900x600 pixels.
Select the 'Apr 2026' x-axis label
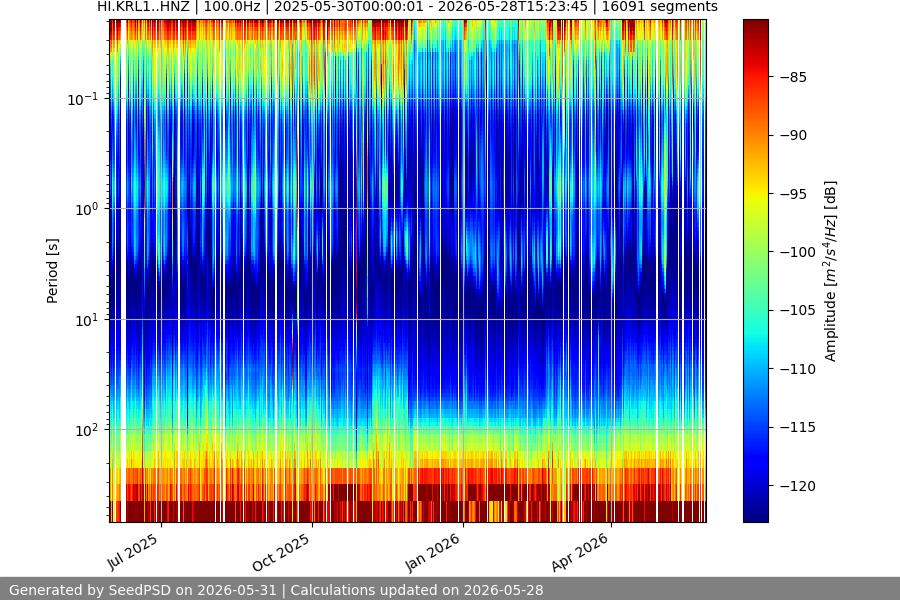(580, 552)
